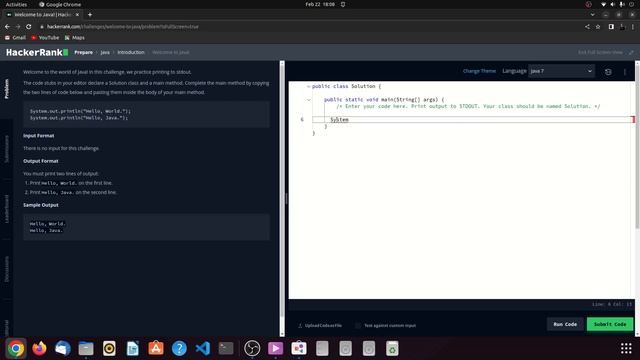Image resolution: width=640 pixels, height=360 pixels.
Task: Open the system status menu
Action: pos(617,4)
